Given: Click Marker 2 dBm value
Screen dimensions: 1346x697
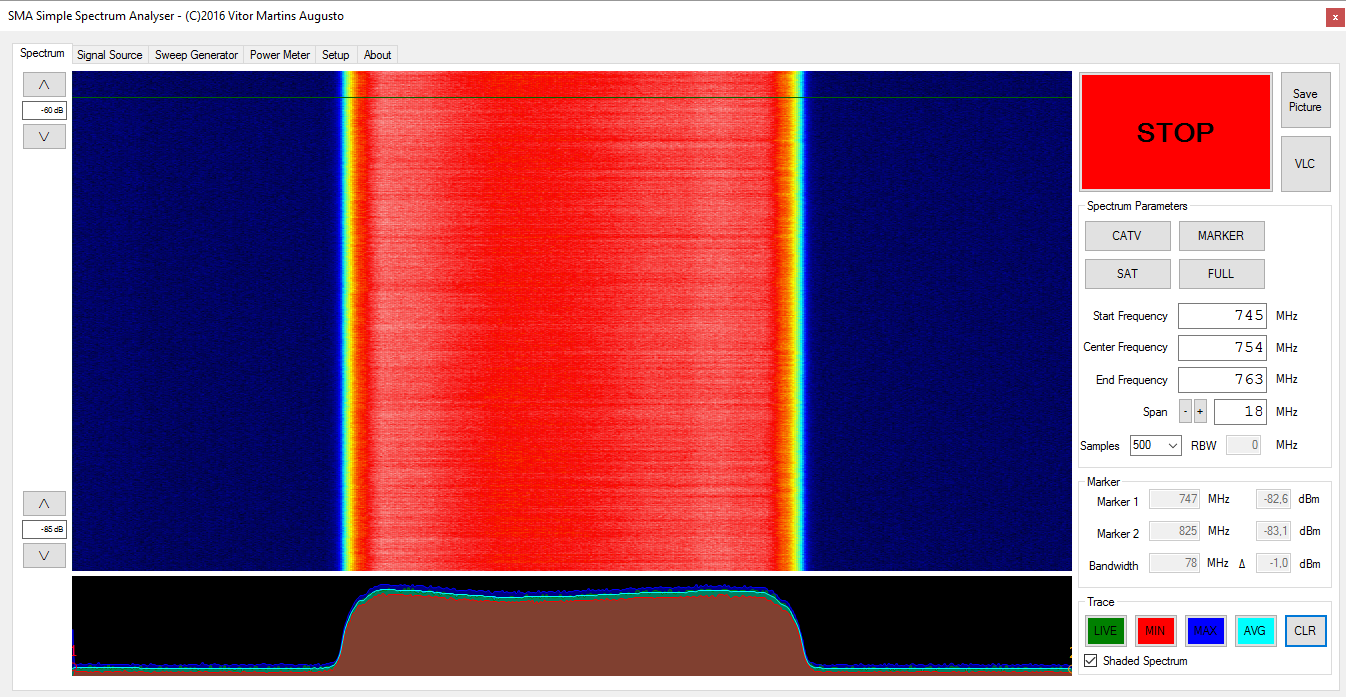Looking at the screenshot, I should [x=1273, y=531].
